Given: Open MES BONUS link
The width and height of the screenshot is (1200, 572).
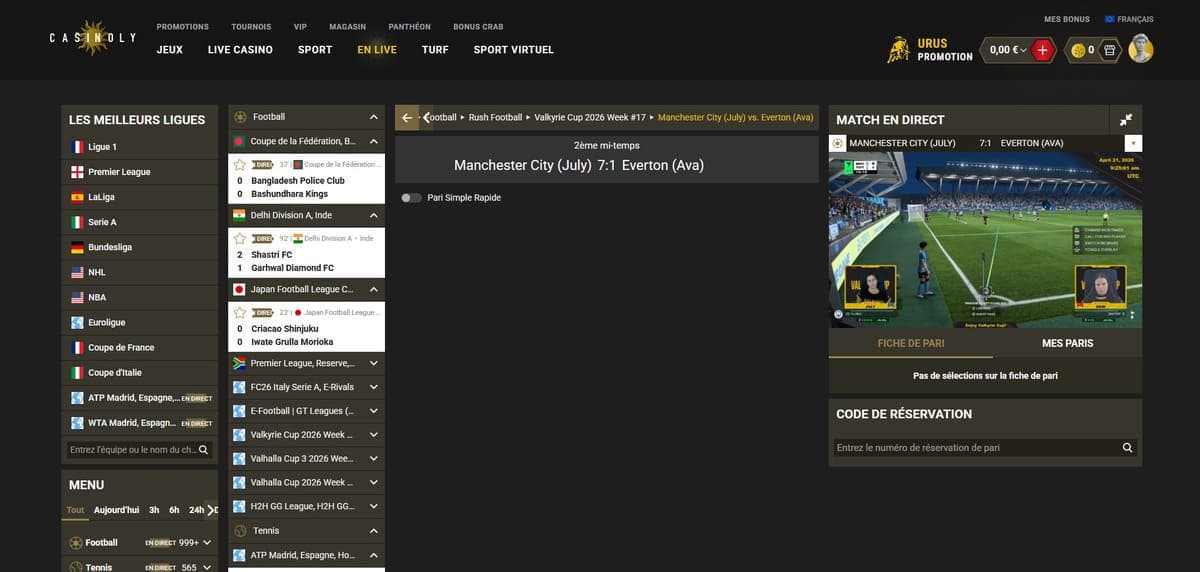Looking at the screenshot, I should [x=1066, y=19].
